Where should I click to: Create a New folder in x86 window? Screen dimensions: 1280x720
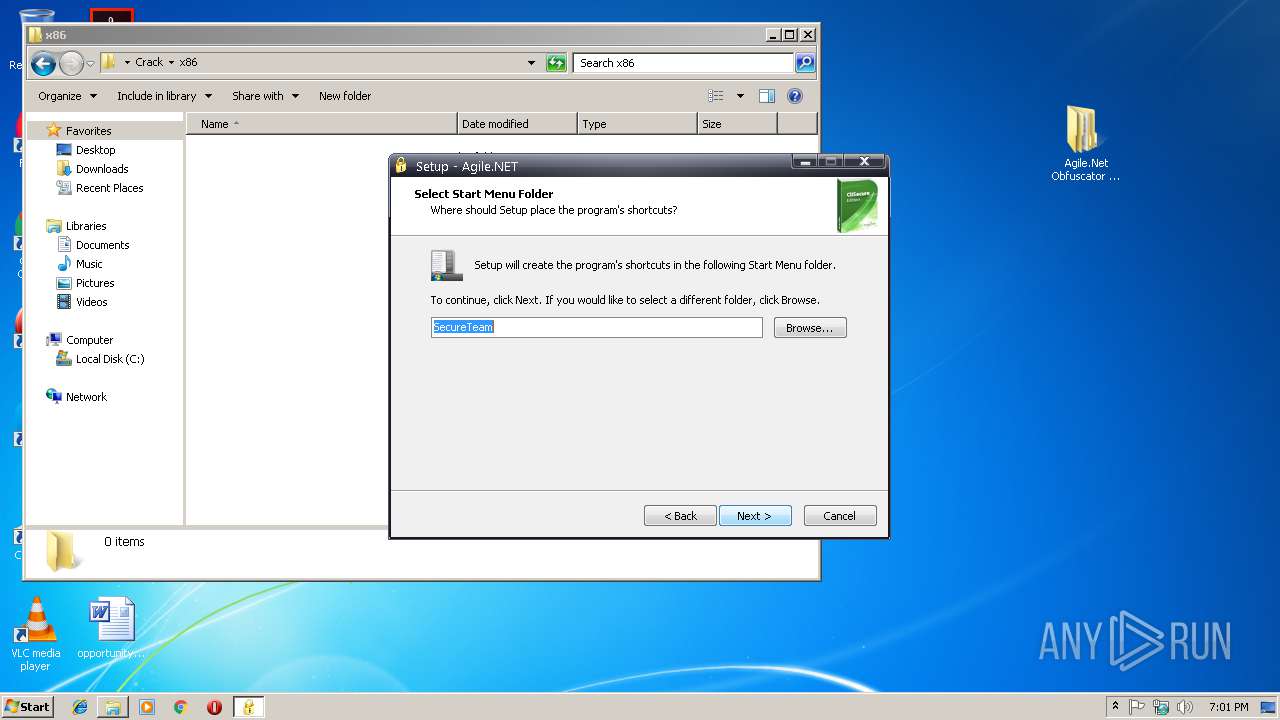point(345,96)
